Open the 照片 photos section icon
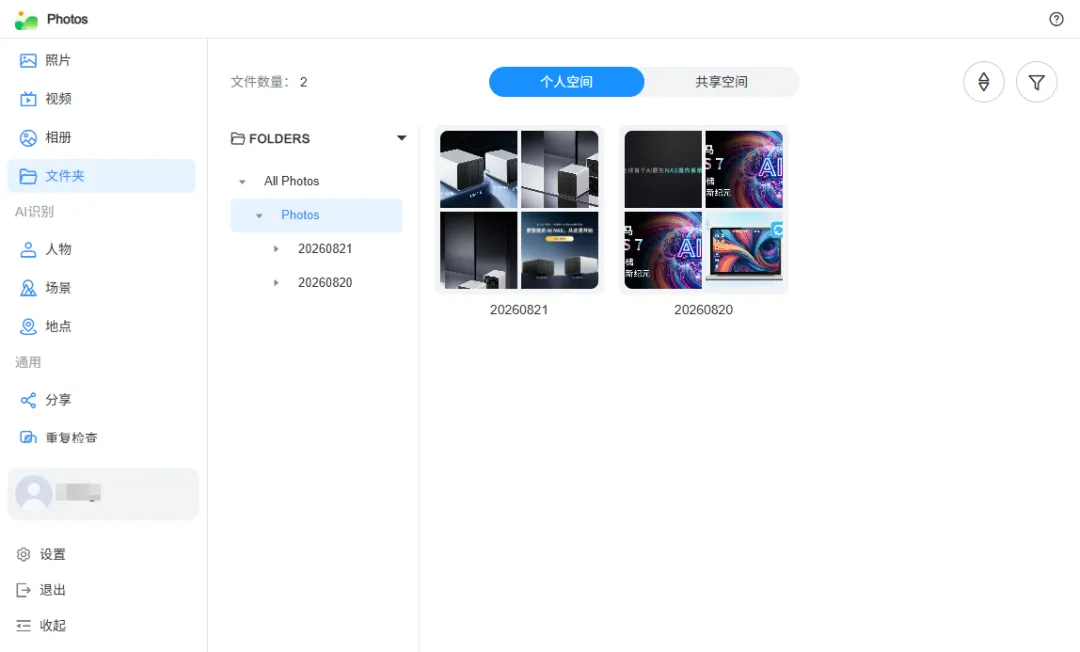 click(28, 61)
